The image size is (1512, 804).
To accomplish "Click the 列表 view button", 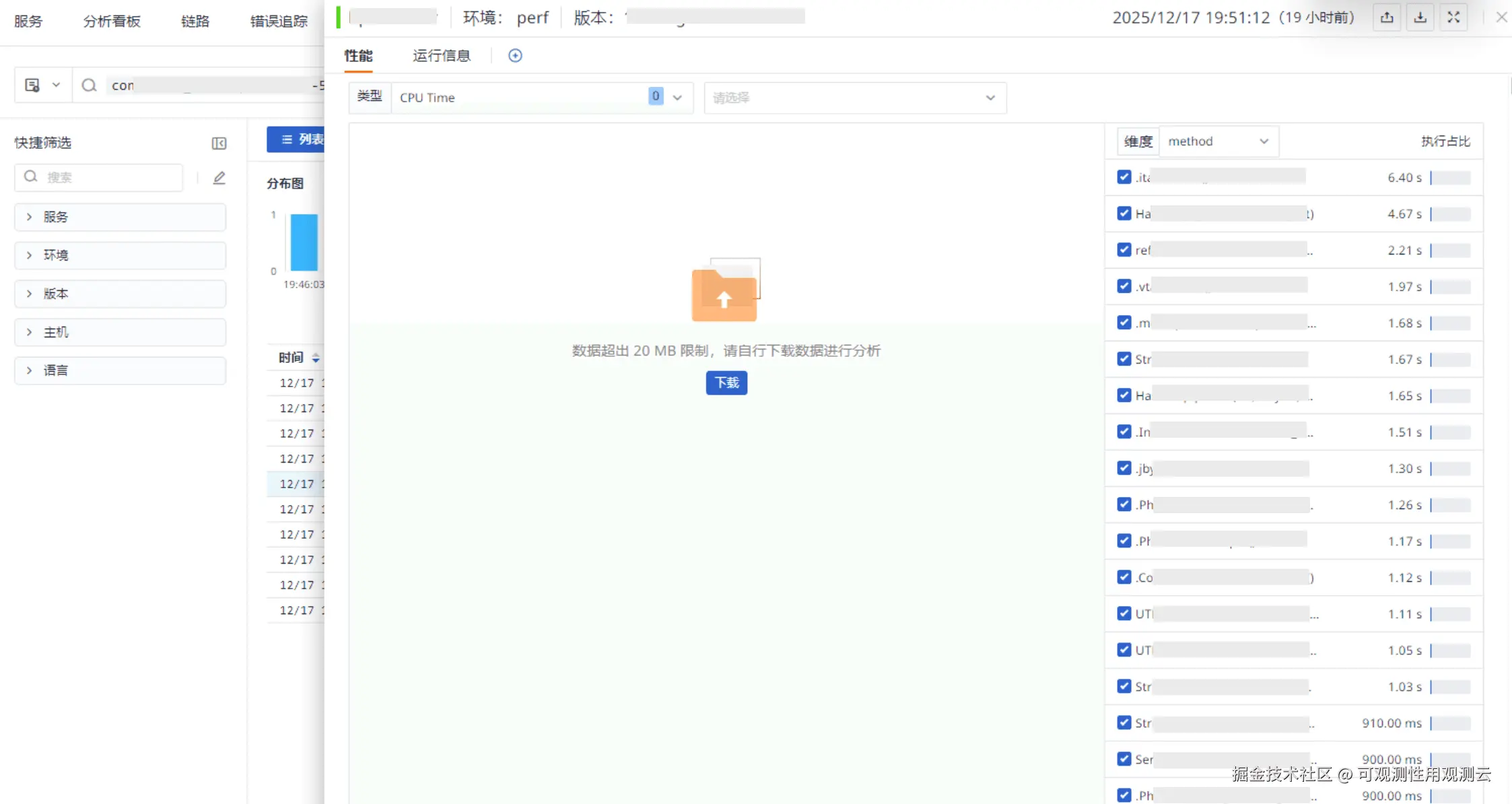I will (x=298, y=139).
